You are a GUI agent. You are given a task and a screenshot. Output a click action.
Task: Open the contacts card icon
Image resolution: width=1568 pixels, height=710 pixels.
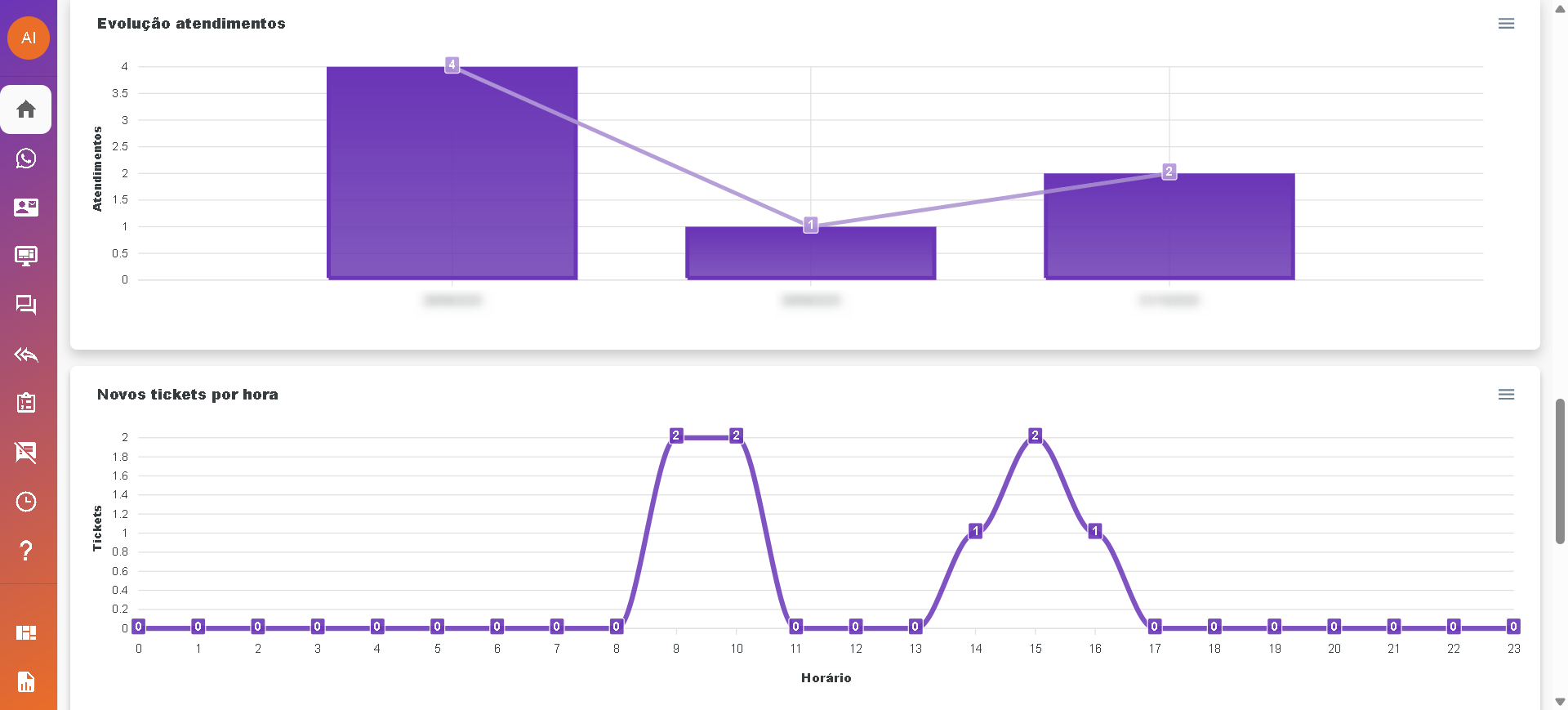(26, 208)
